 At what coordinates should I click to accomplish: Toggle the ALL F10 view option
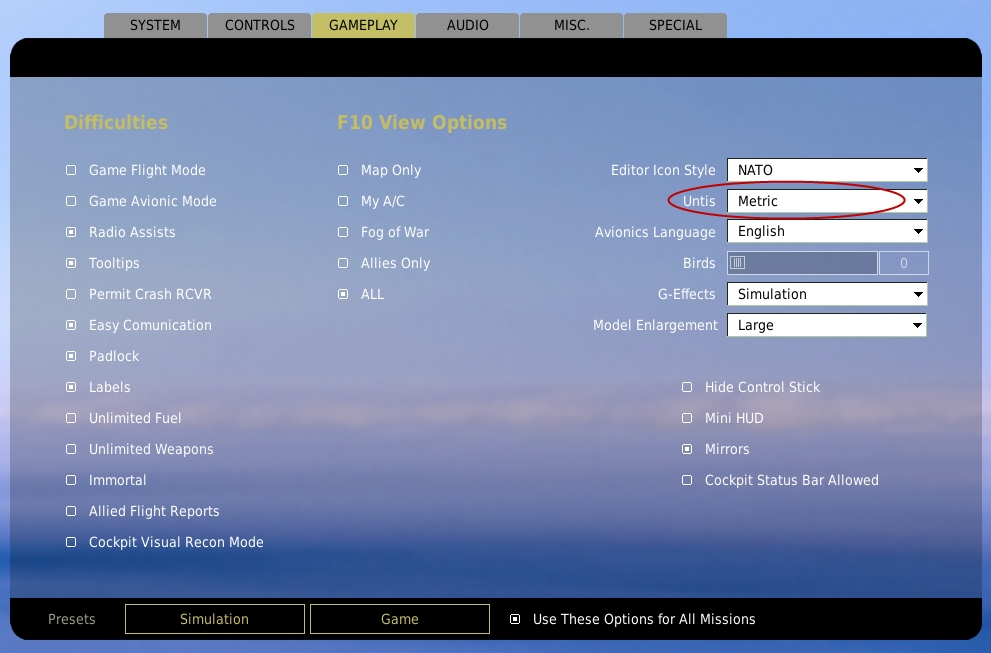click(x=343, y=294)
